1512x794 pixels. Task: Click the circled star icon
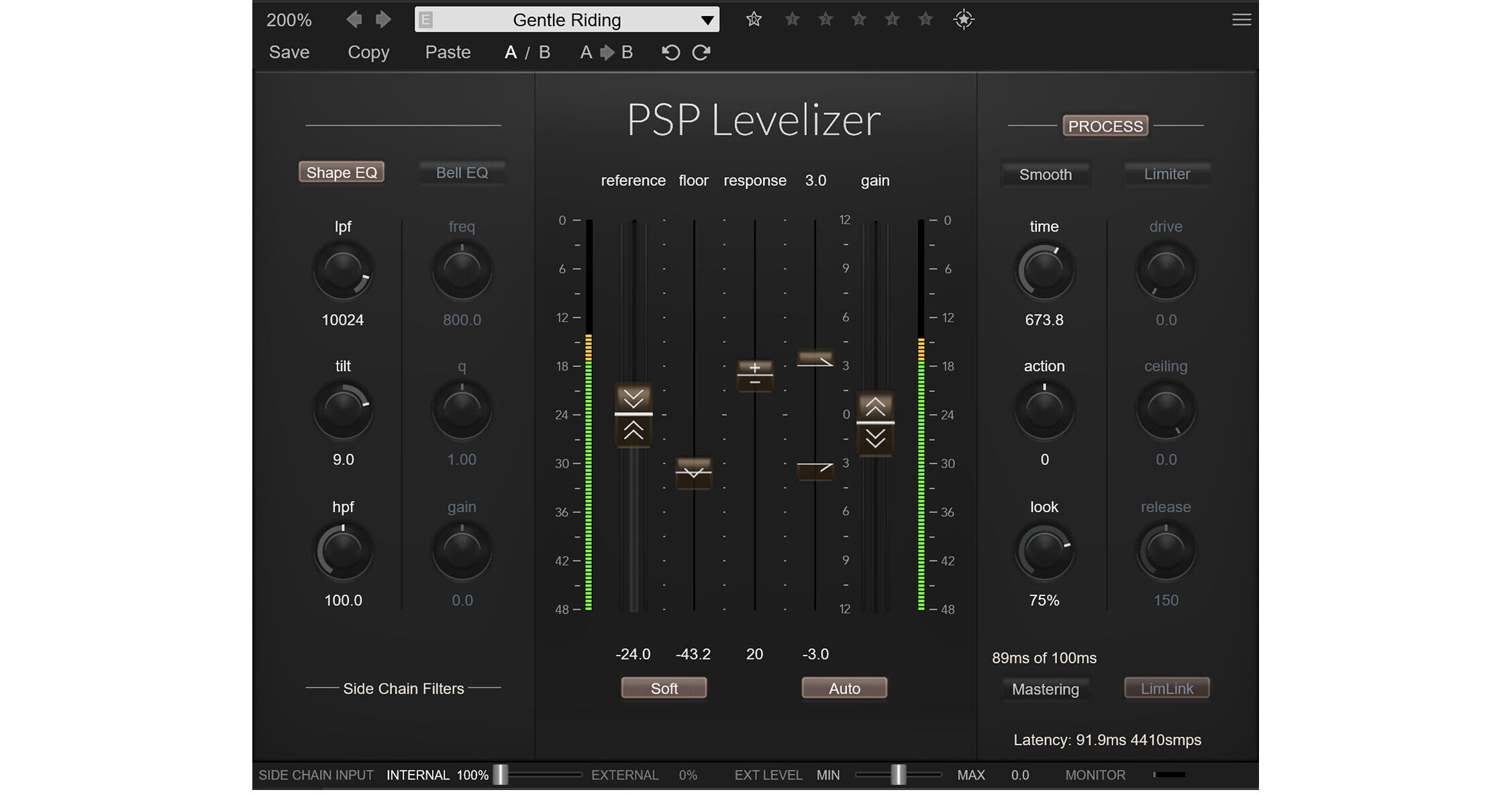tap(964, 19)
